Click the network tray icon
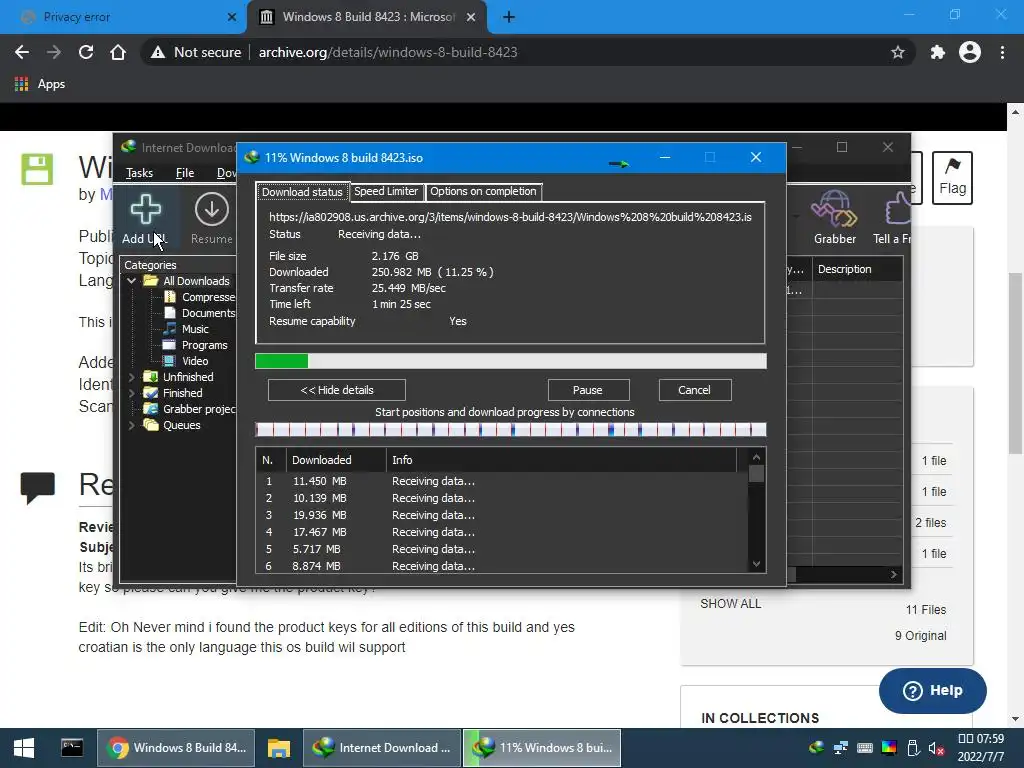The height and width of the screenshot is (768, 1024). 840,748
